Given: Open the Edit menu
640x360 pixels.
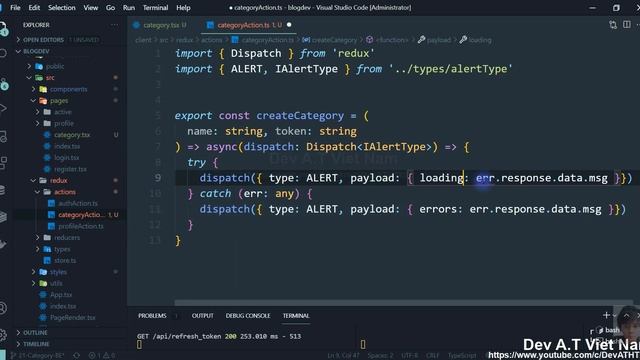Looking at the screenshot, I should click(34, 8).
